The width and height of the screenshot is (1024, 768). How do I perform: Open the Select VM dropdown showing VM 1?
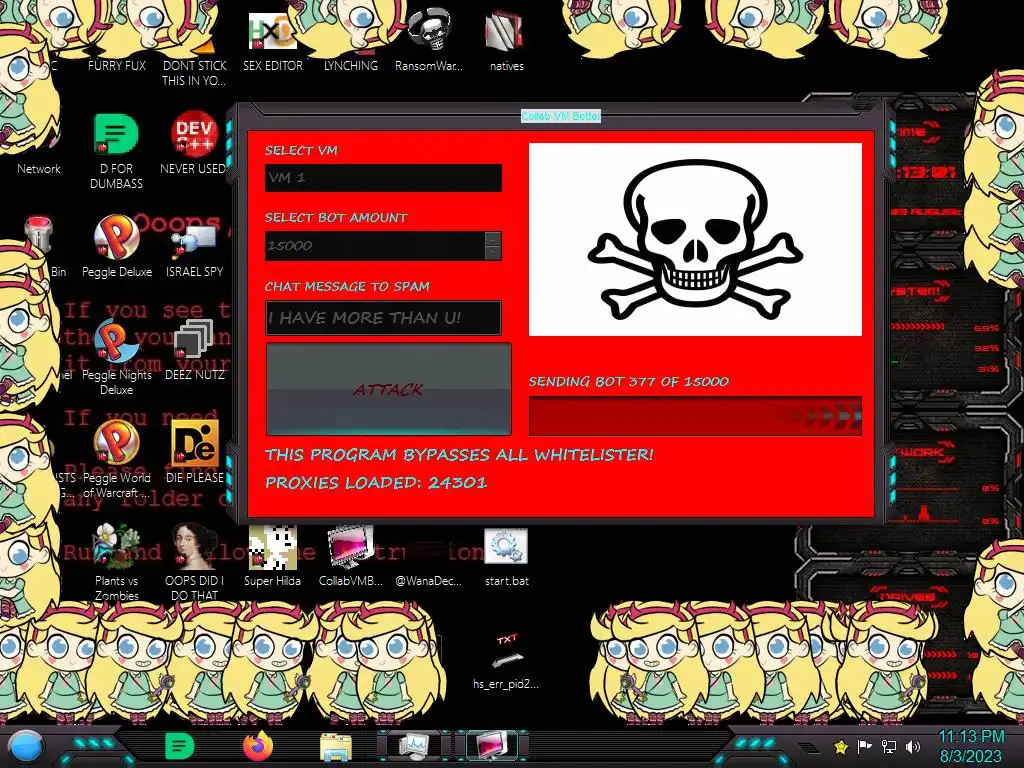point(383,178)
